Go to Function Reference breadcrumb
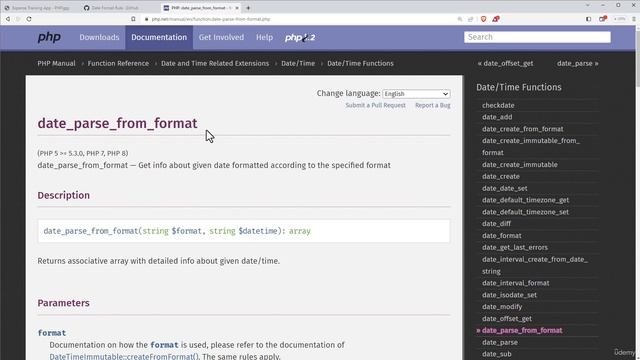The image size is (640, 360). [x=118, y=63]
